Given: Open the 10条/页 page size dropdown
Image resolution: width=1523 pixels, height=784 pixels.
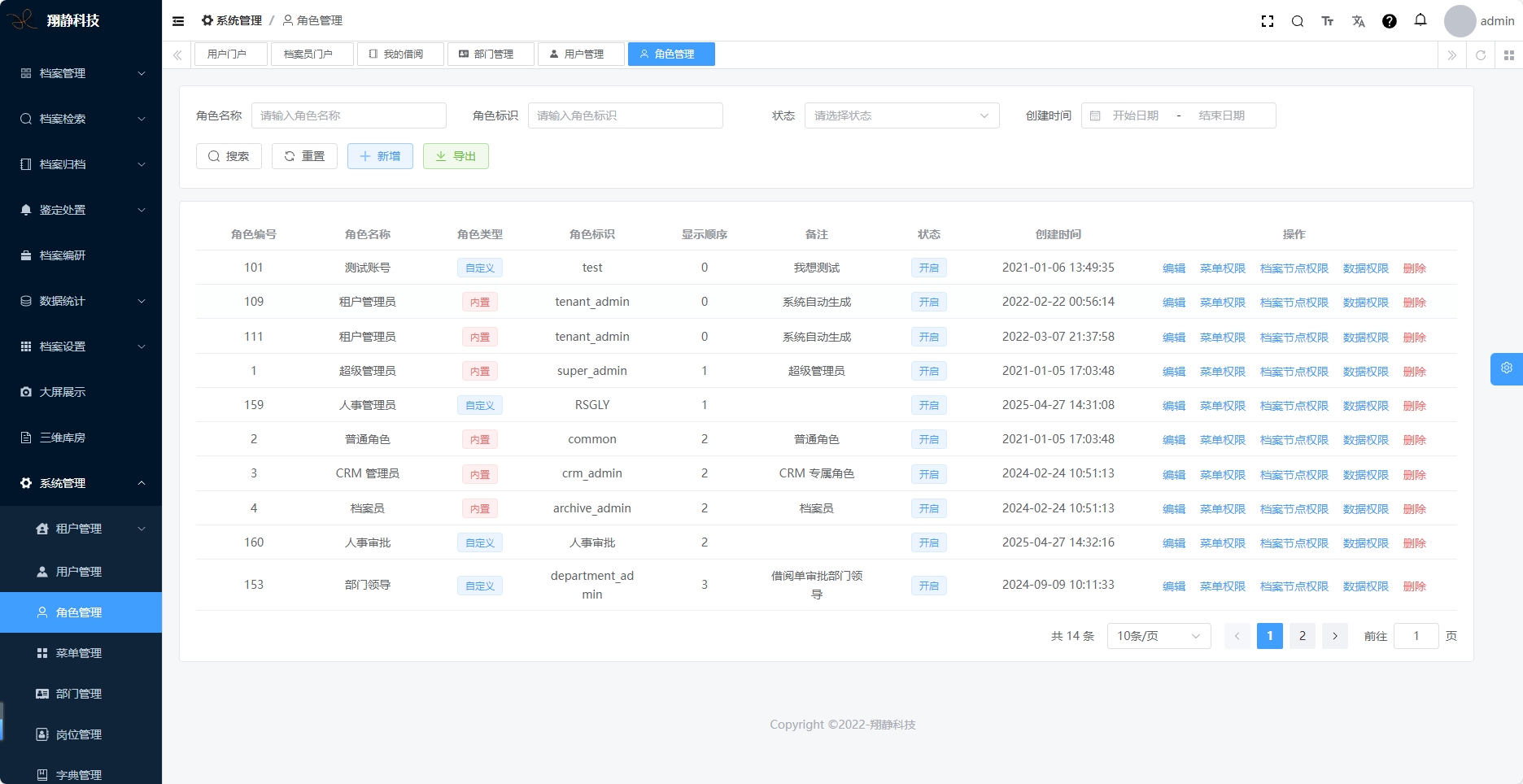Looking at the screenshot, I should (1159, 636).
